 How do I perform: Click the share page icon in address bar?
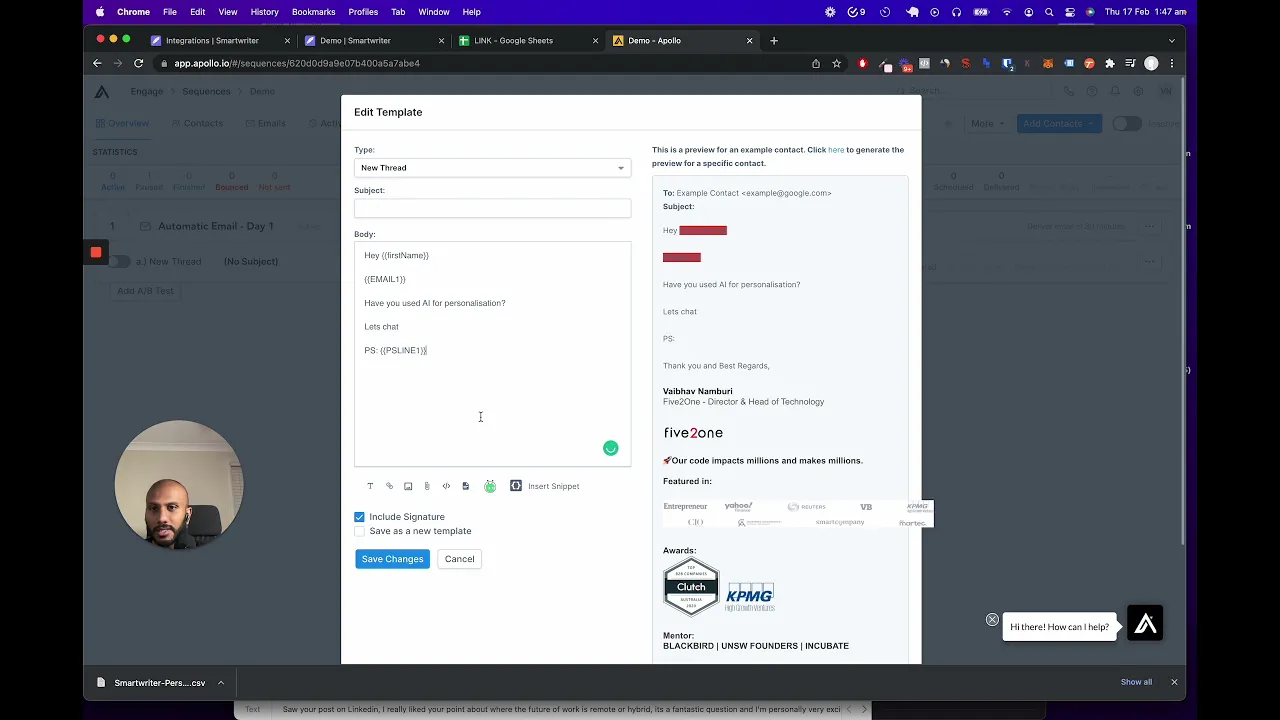pyautogui.click(x=816, y=63)
